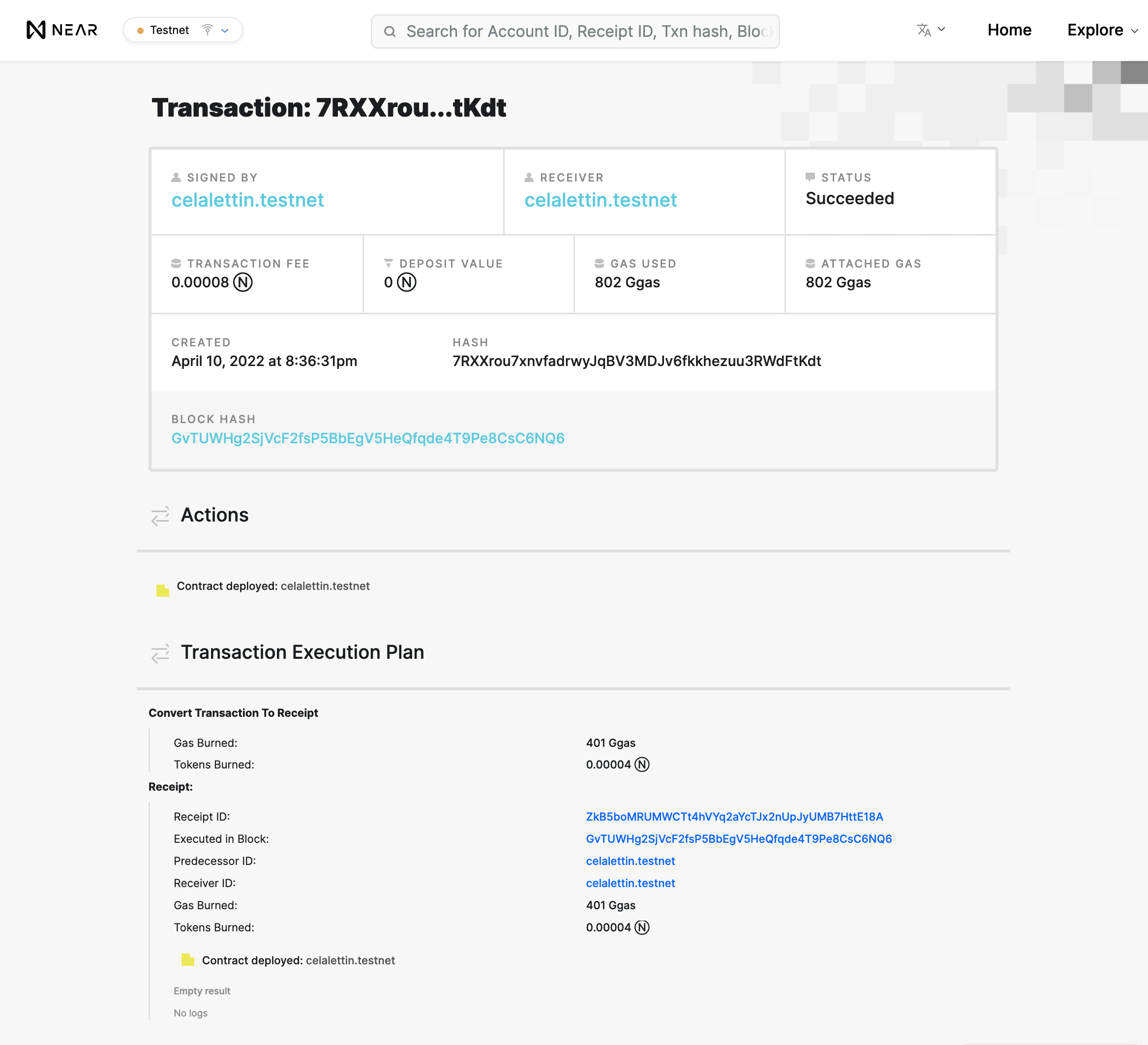Go to the Home menu item
The width and height of the screenshot is (1148, 1045).
click(x=1009, y=30)
